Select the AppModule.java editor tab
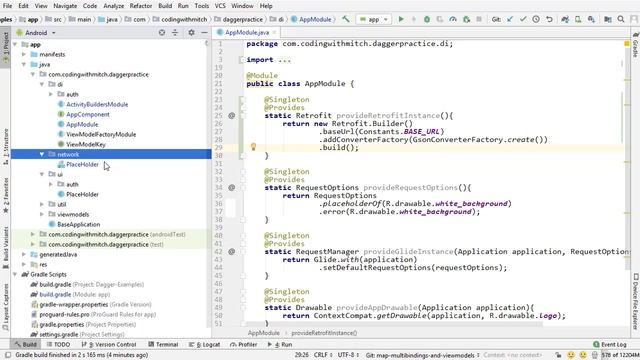Image resolution: width=640 pixels, height=360 pixels. (247, 33)
